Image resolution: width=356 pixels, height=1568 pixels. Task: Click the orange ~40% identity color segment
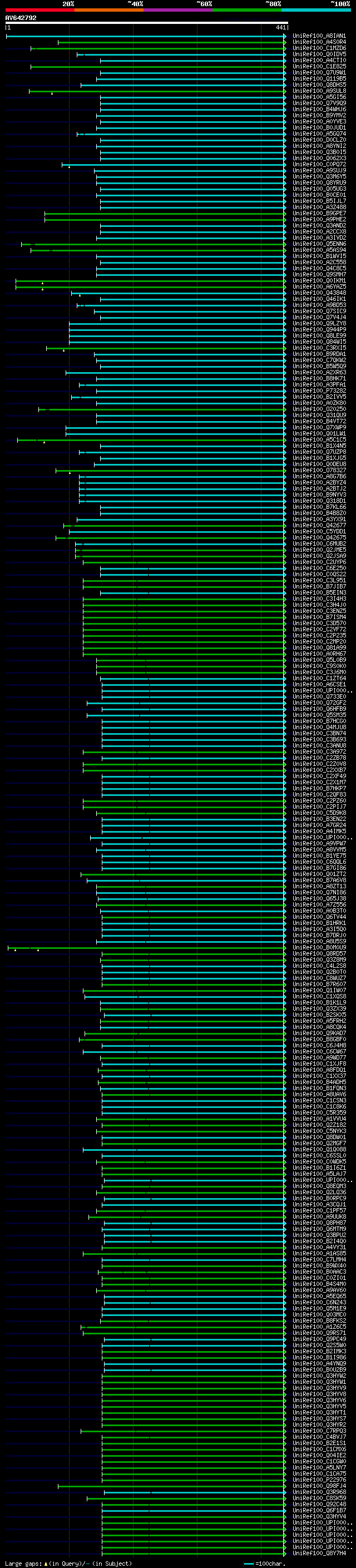click(109, 10)
